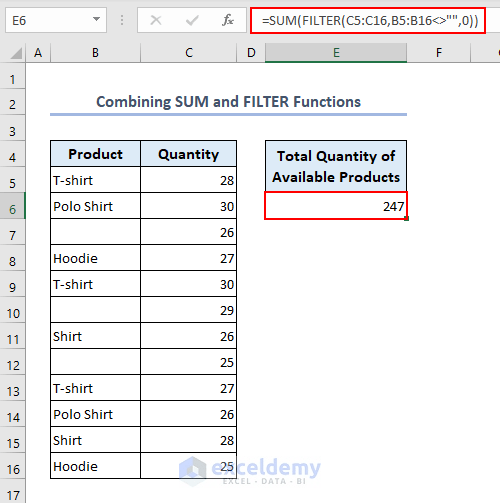
Task: Select 'Hoodie' cell in row 8
Action: point(95,258)
